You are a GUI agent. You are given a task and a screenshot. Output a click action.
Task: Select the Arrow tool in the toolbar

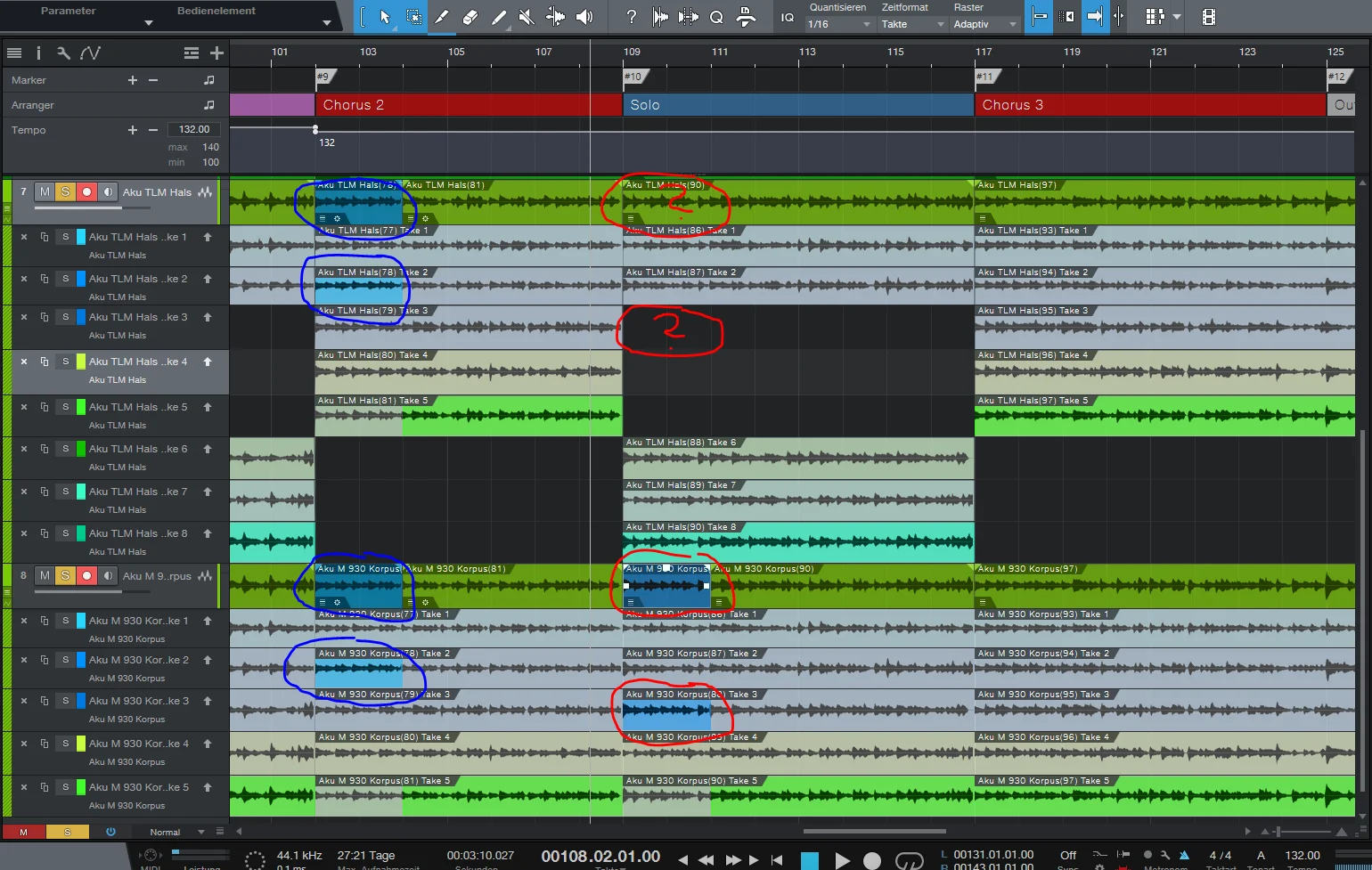[385, 16]
